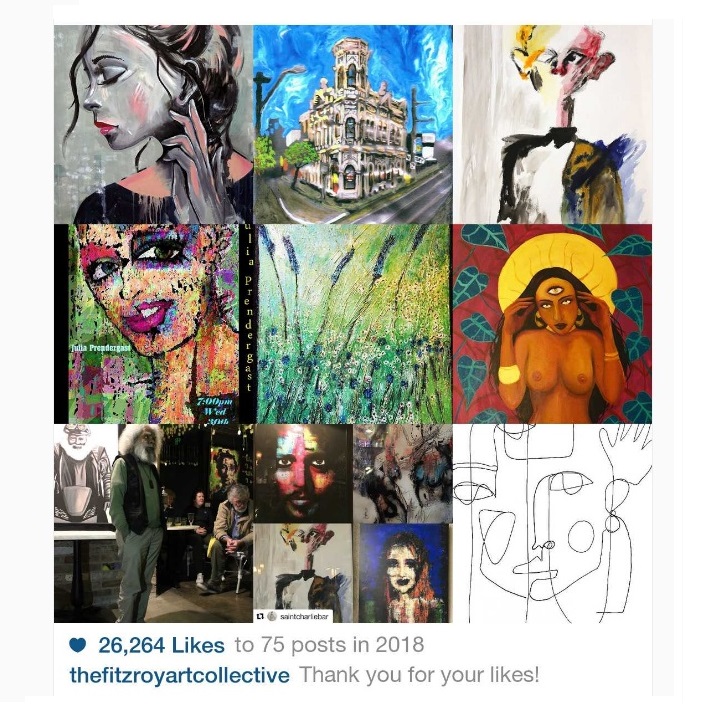Click the saintcharliebar repost label

(x=304, y=617)
